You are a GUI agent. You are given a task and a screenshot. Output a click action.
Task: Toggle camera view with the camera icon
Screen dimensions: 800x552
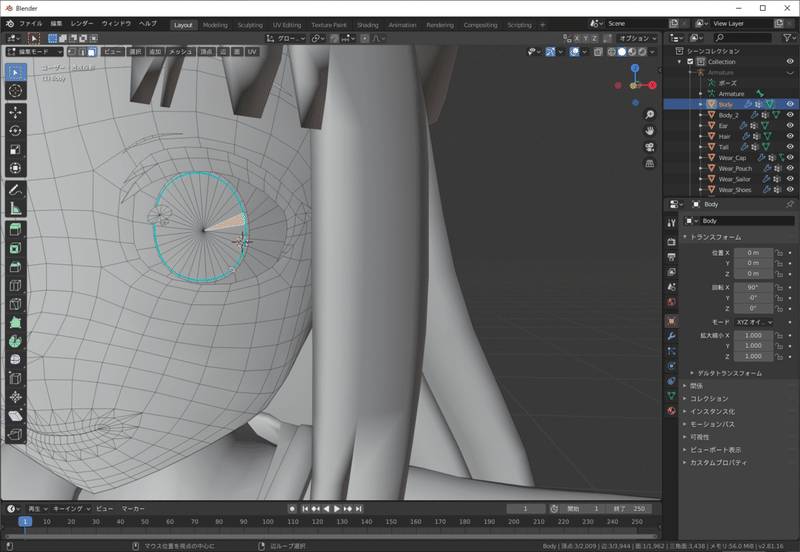649,146
